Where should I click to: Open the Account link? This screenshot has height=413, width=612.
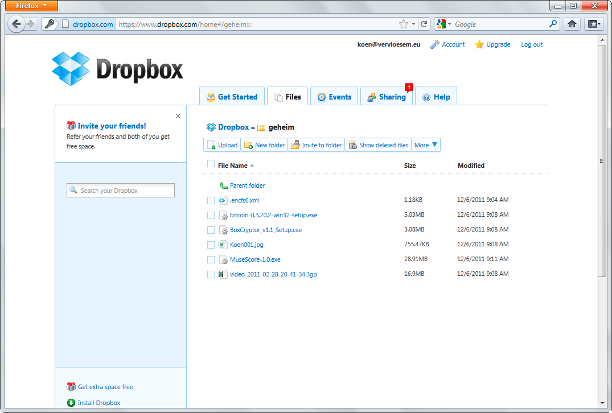click(453, 45)
